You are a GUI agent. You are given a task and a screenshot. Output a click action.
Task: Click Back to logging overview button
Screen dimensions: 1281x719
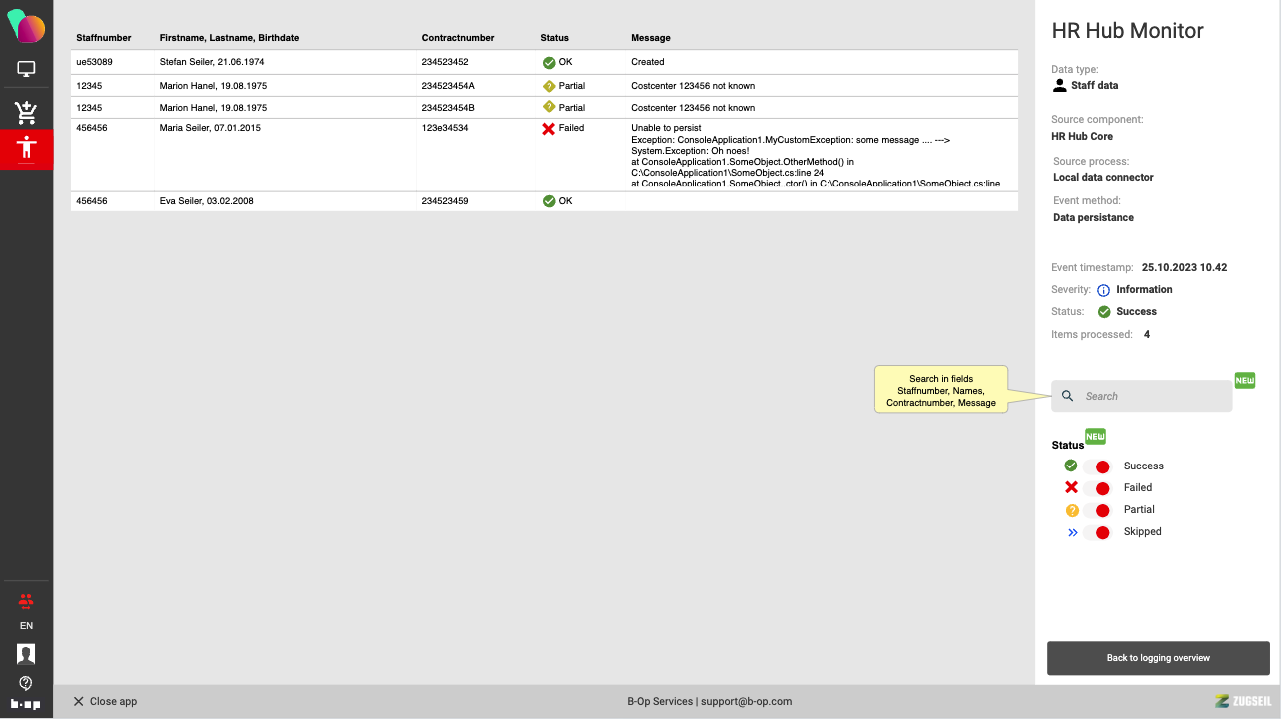(1158, 658)
